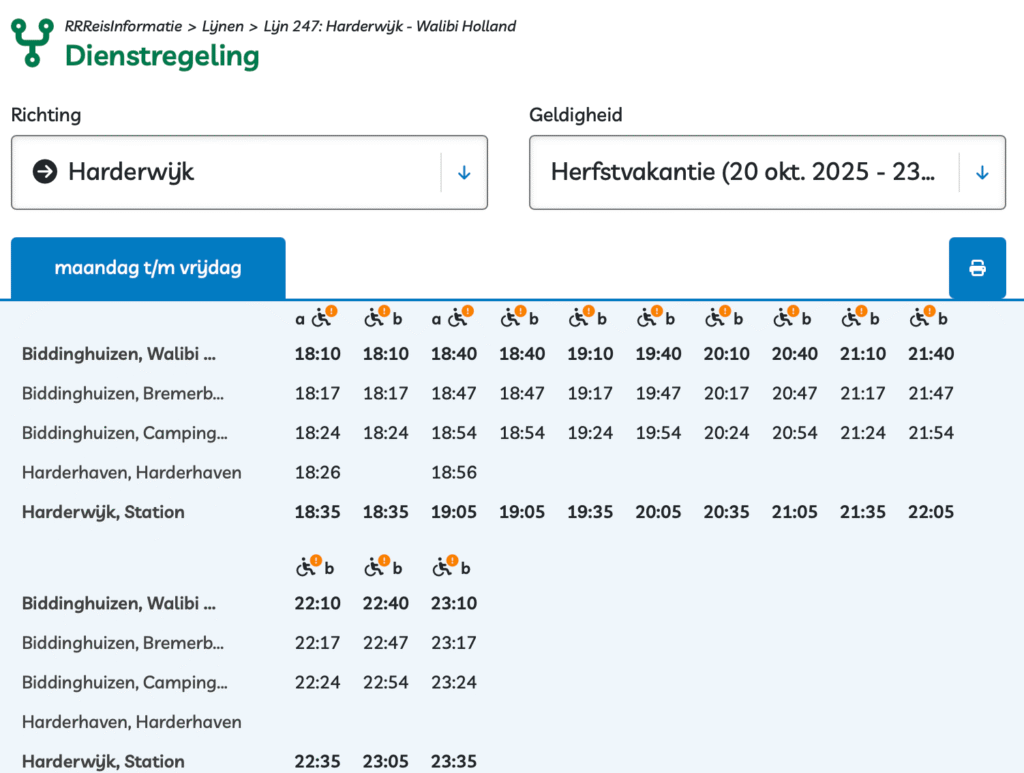This screenshot has height=773, width=1024.
Task: Click the wheelchair icon above the 19:10 departure
Action: (578, 319)
